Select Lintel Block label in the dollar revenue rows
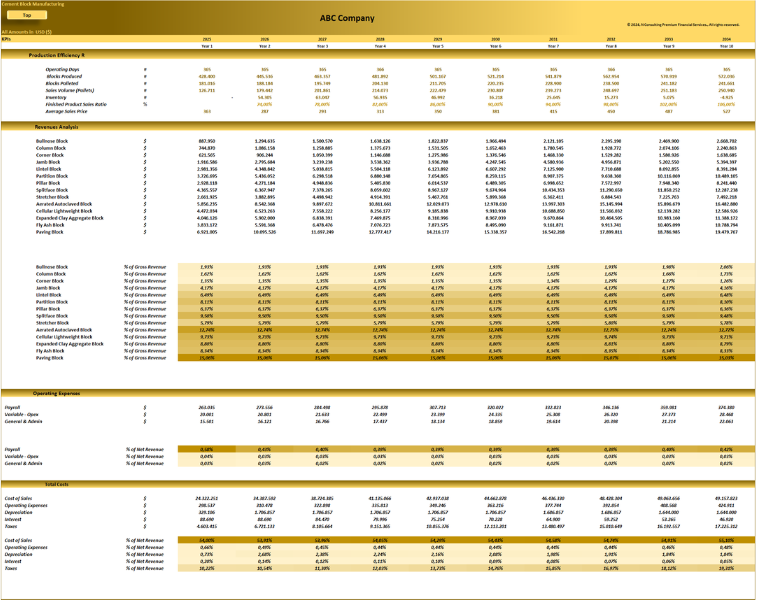Image resolution: width=759 pixels, height=600 pixels. coord(48,169)
